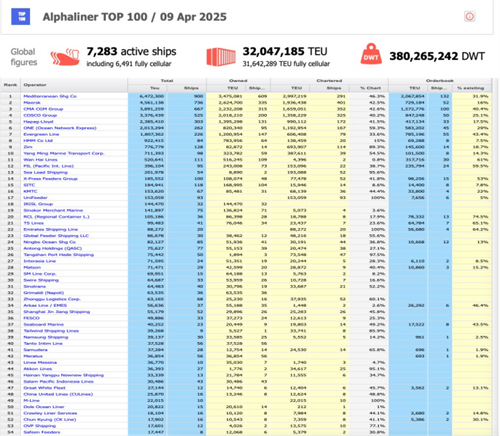Open the SITC operator link
Image resolution: width=500 pixels, height=436 pixels.
point(29,185)
